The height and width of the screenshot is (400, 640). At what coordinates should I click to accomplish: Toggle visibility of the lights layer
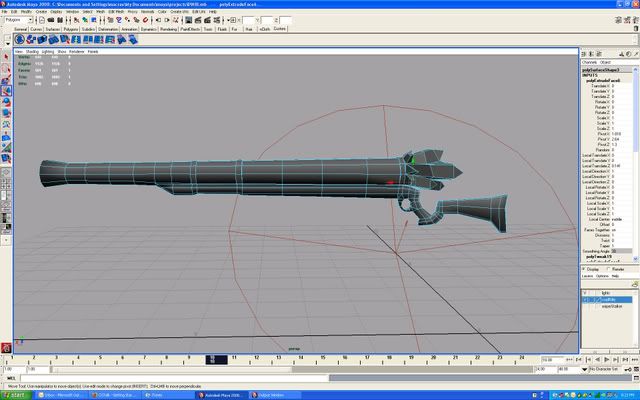(585, 292)
